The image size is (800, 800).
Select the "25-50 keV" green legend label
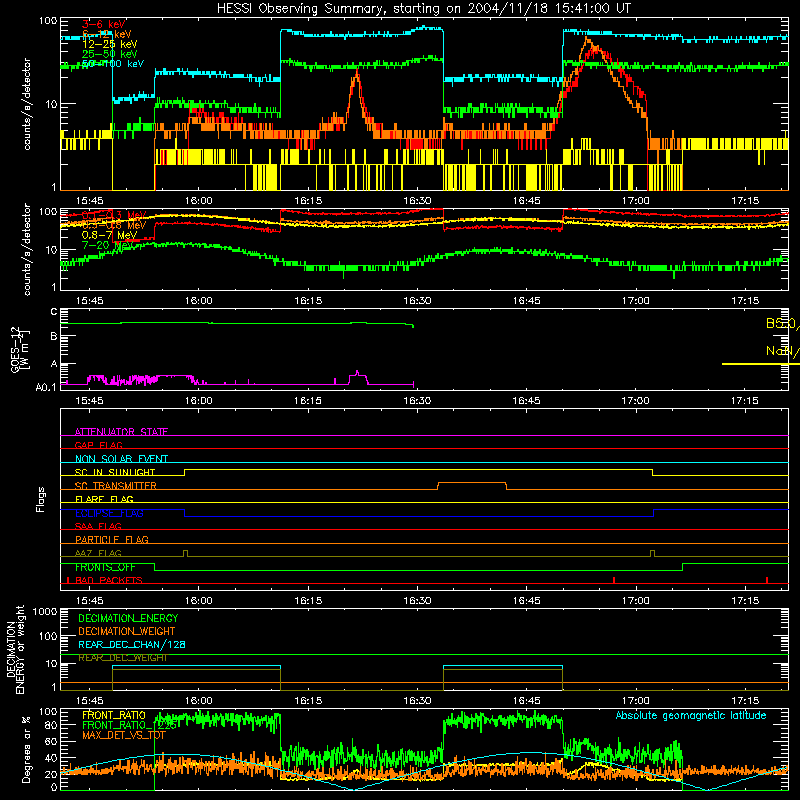(x=110, y=54)
